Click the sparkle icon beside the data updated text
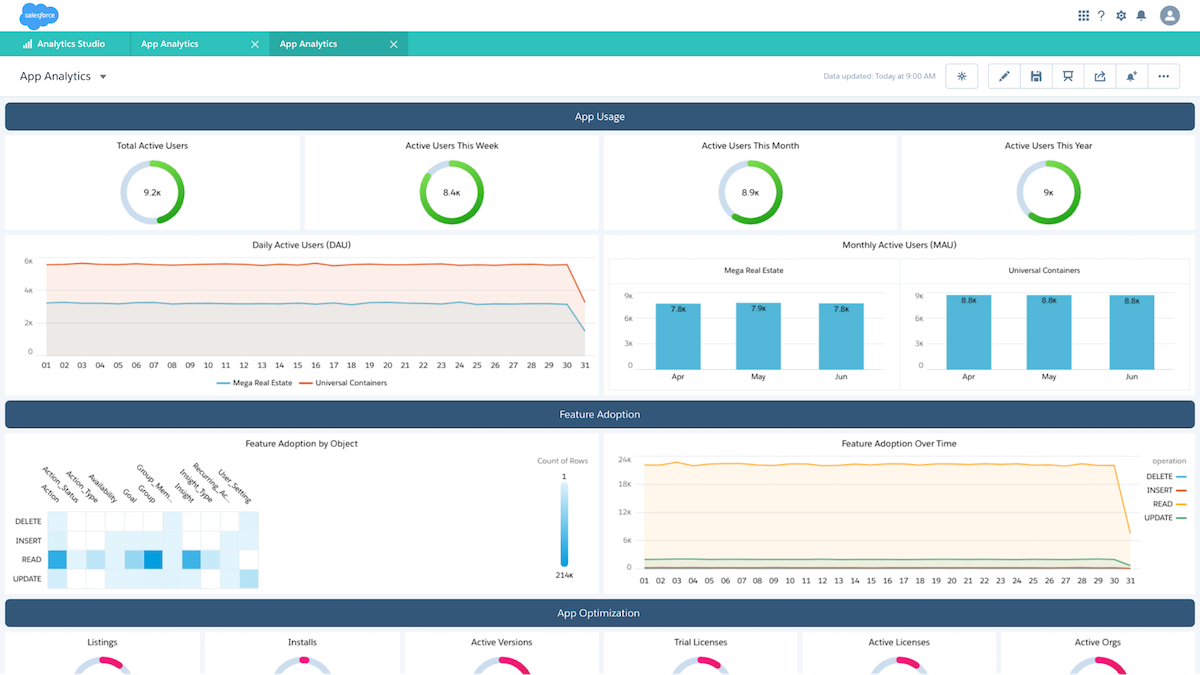Viewport: 1200px width, 675px height. [962, 76]
